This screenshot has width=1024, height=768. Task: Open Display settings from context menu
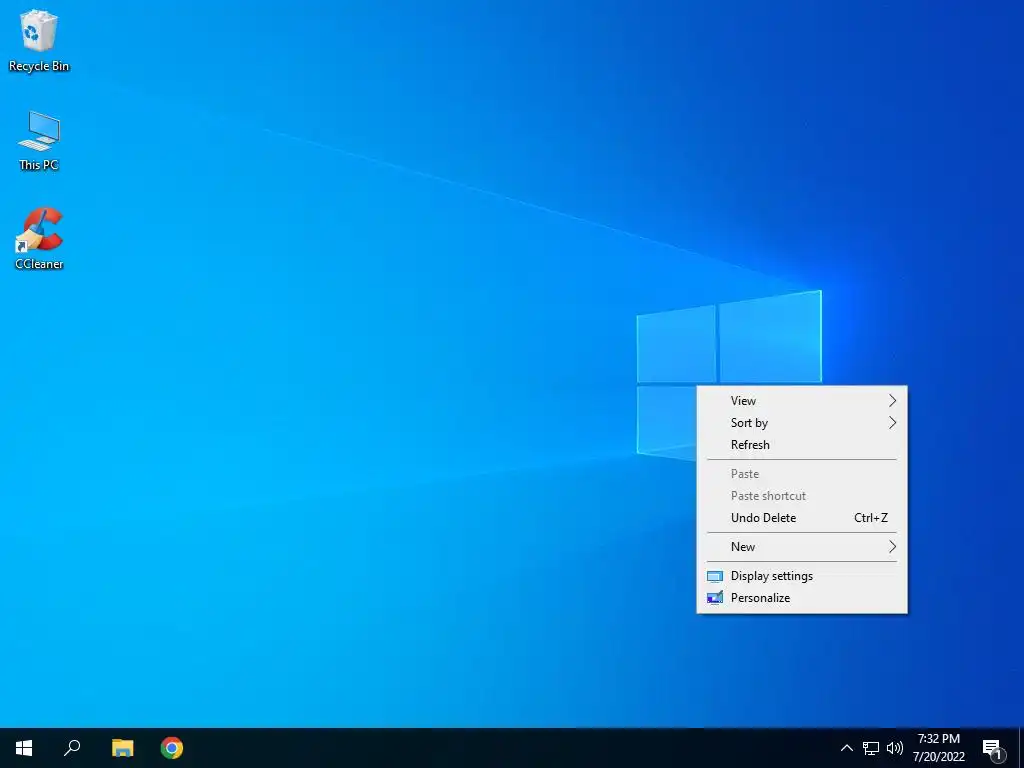(x=802, y=576)
